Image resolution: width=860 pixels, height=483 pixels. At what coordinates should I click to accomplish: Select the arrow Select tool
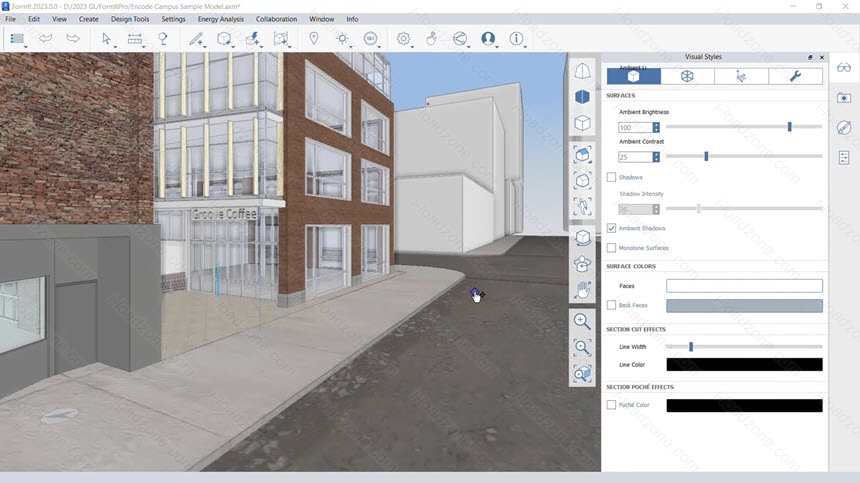click(x=106, y=38)
